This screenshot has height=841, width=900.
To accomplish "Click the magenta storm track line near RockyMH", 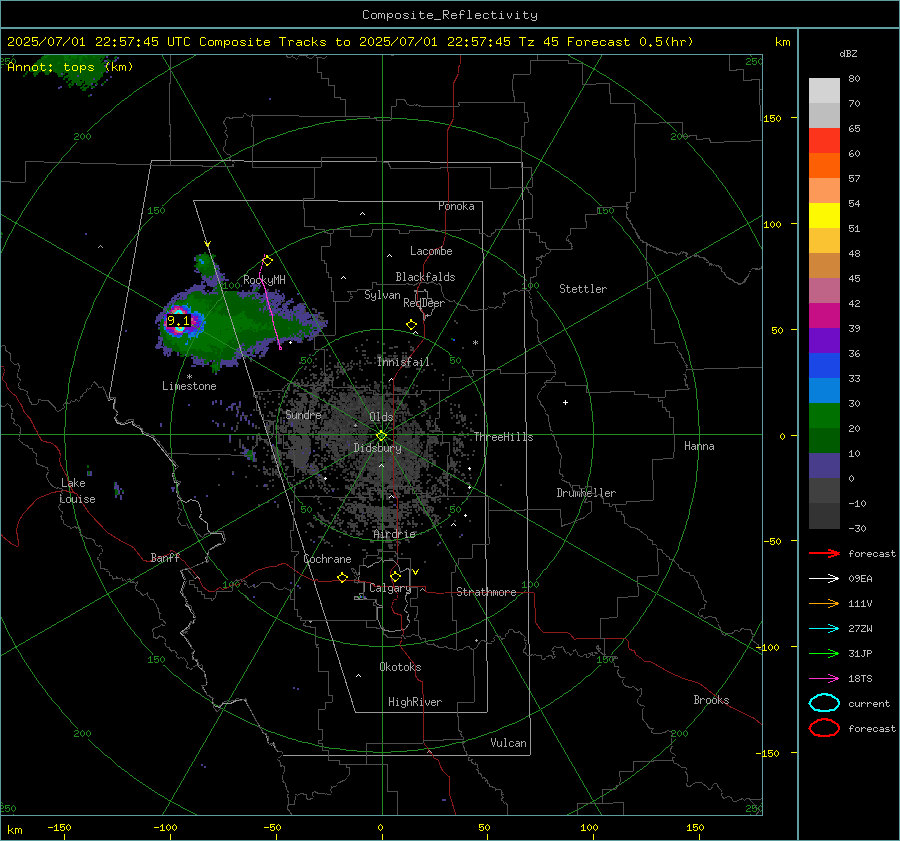I will pyautogui.click(x=272, y=302).
